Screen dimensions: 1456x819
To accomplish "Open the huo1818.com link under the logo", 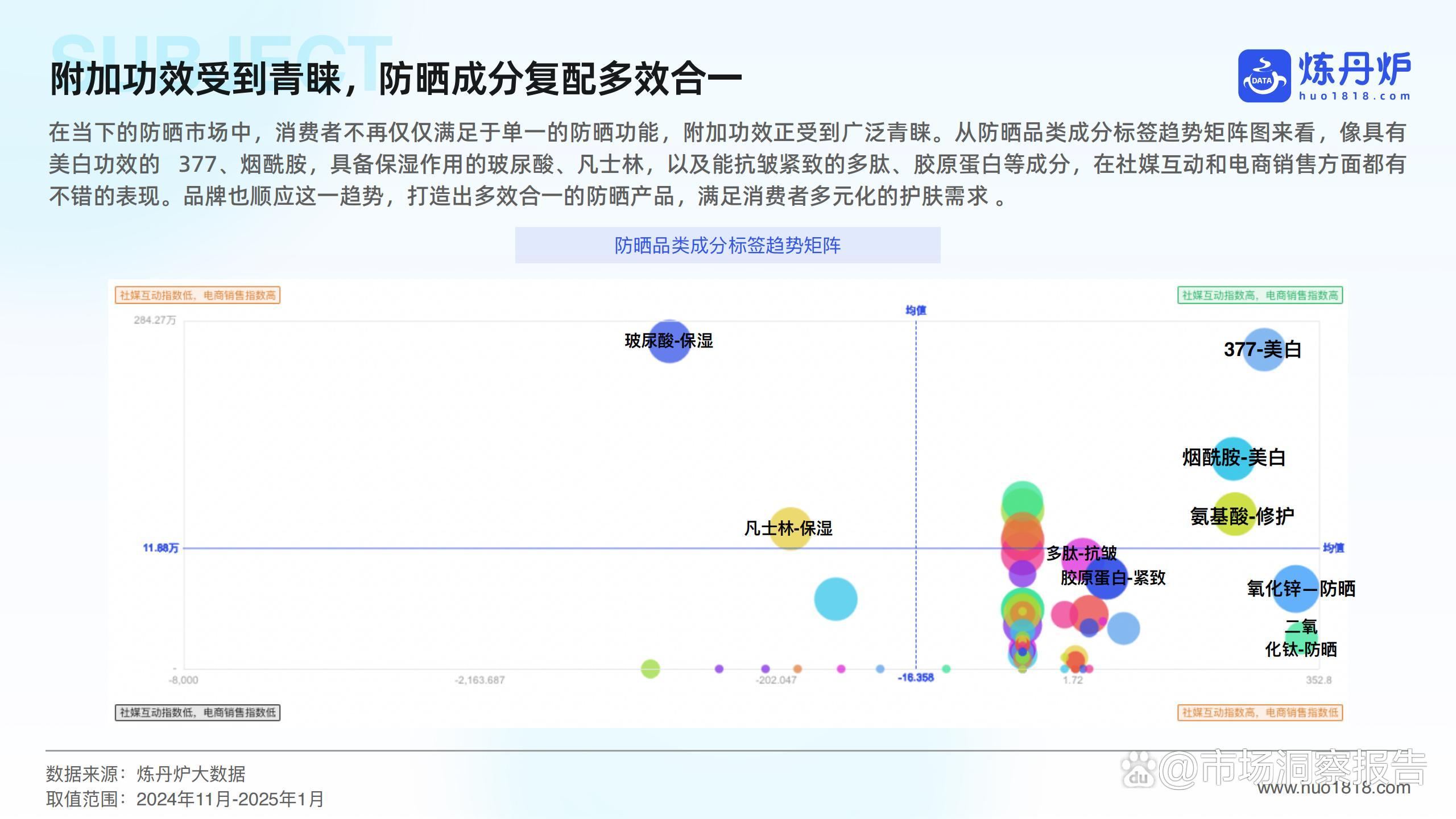I will [x=1354, y=96].
